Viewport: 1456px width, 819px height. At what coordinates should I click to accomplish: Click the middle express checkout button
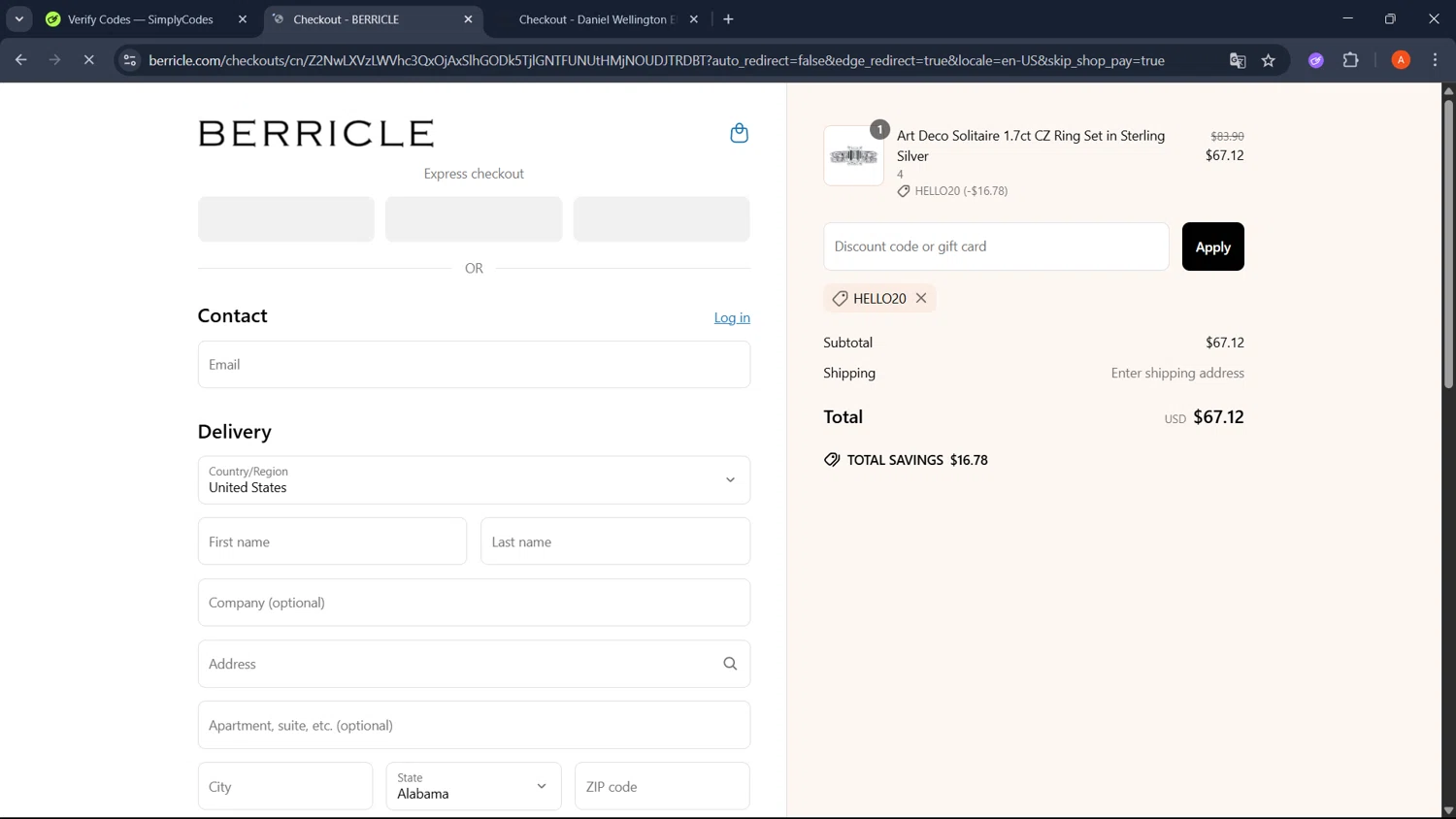474,219
